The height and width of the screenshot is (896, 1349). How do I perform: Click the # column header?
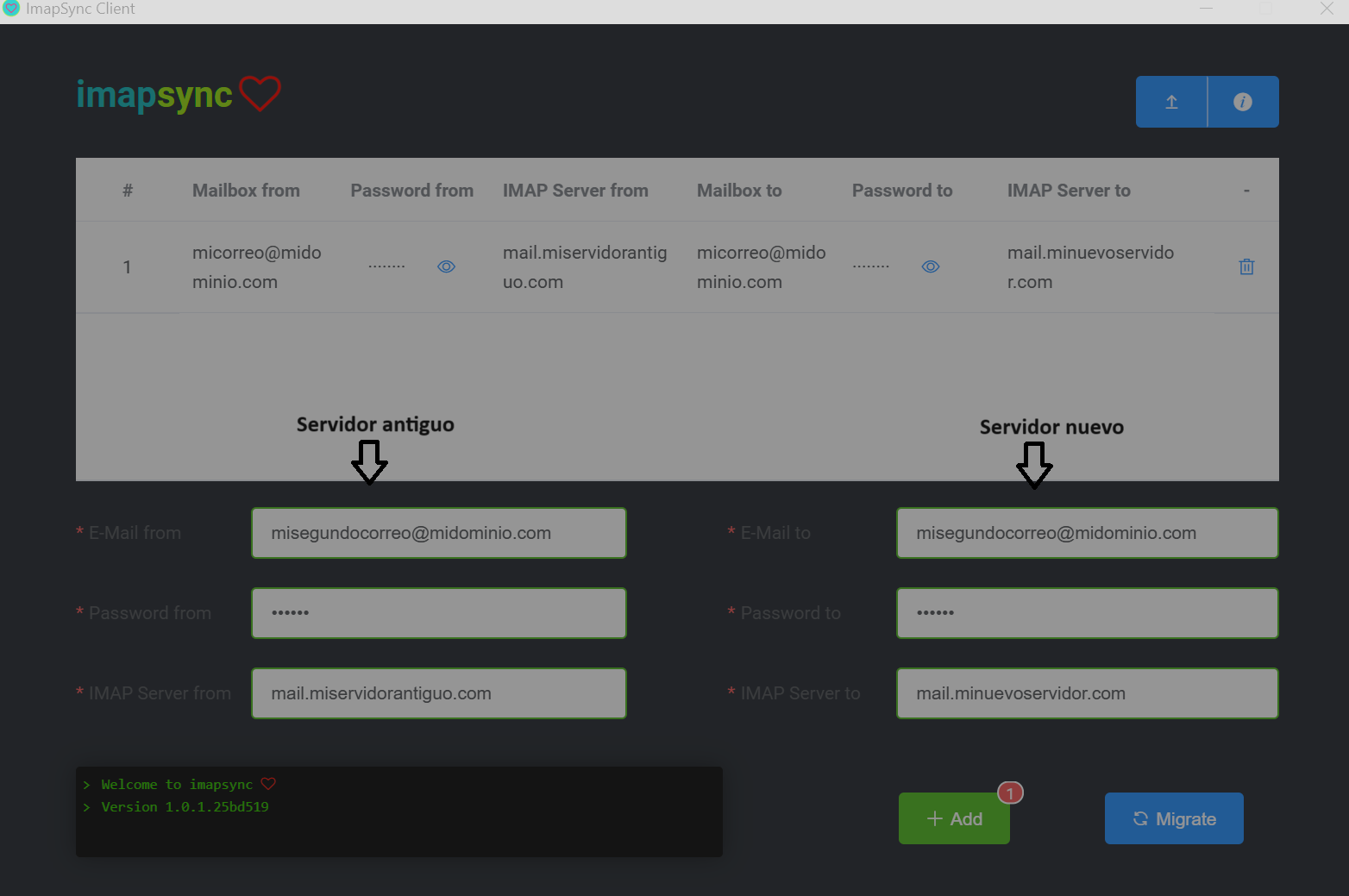pyautogui.click(x=128, y=191)
